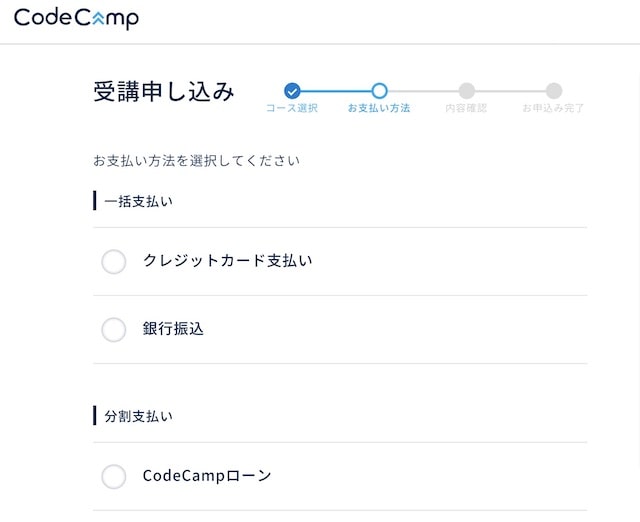This screenshot has height=522, width=640.
Task: Select クレジットカード支払い radio button
Action: click(113, 262)
